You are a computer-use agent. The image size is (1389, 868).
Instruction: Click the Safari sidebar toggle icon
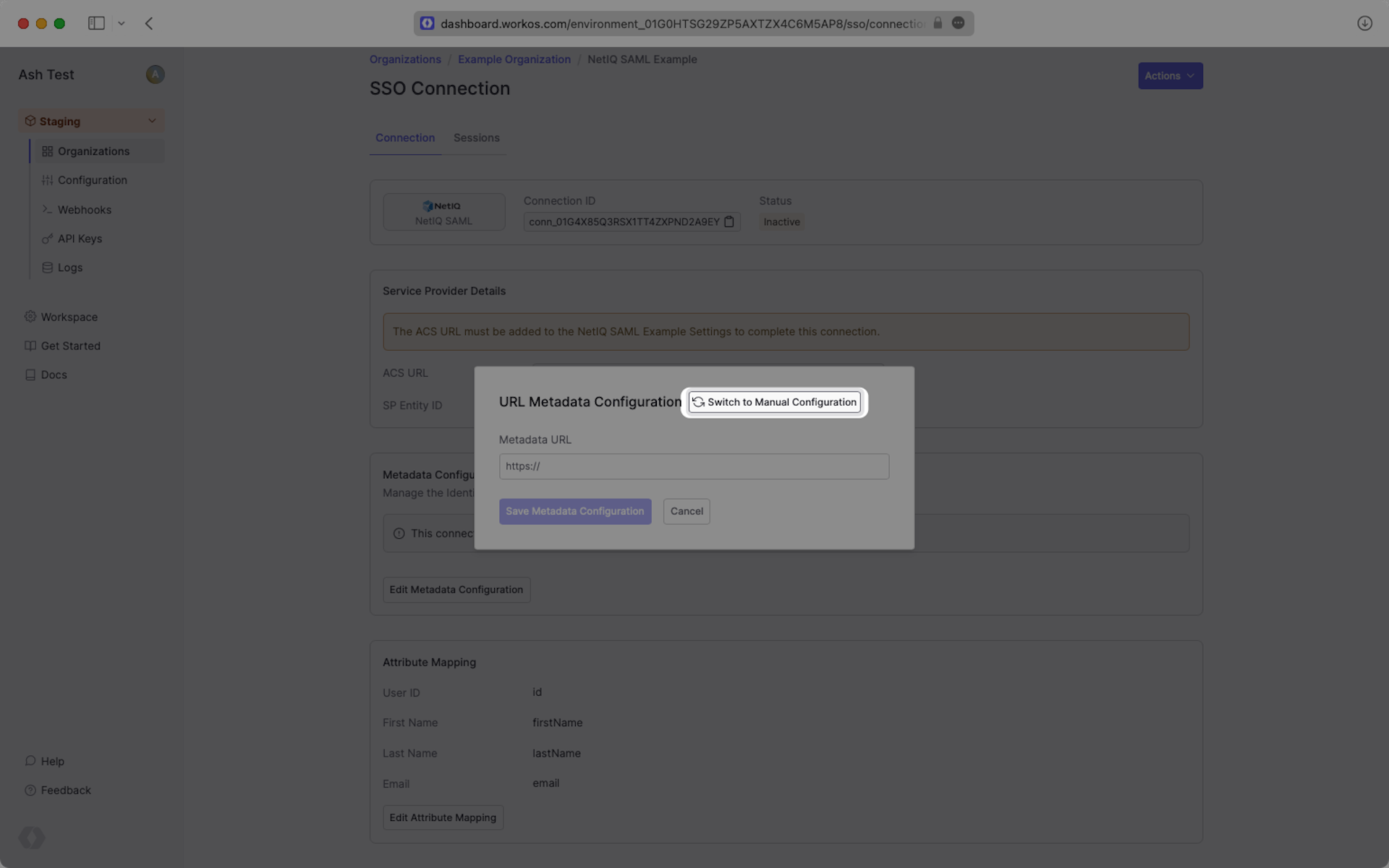[x=96, y=23]
